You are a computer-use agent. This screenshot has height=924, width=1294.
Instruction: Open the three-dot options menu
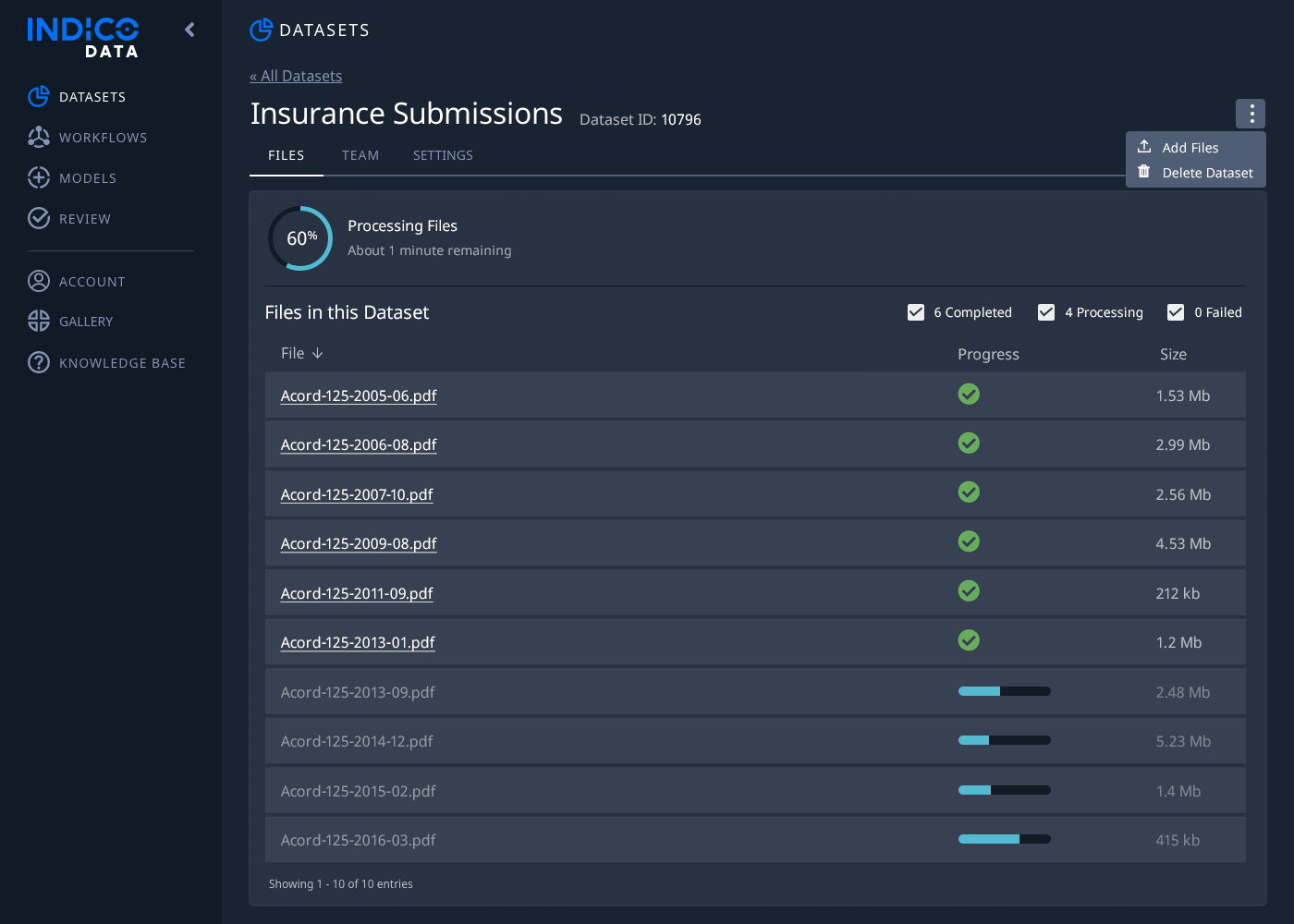point(1251,113)
